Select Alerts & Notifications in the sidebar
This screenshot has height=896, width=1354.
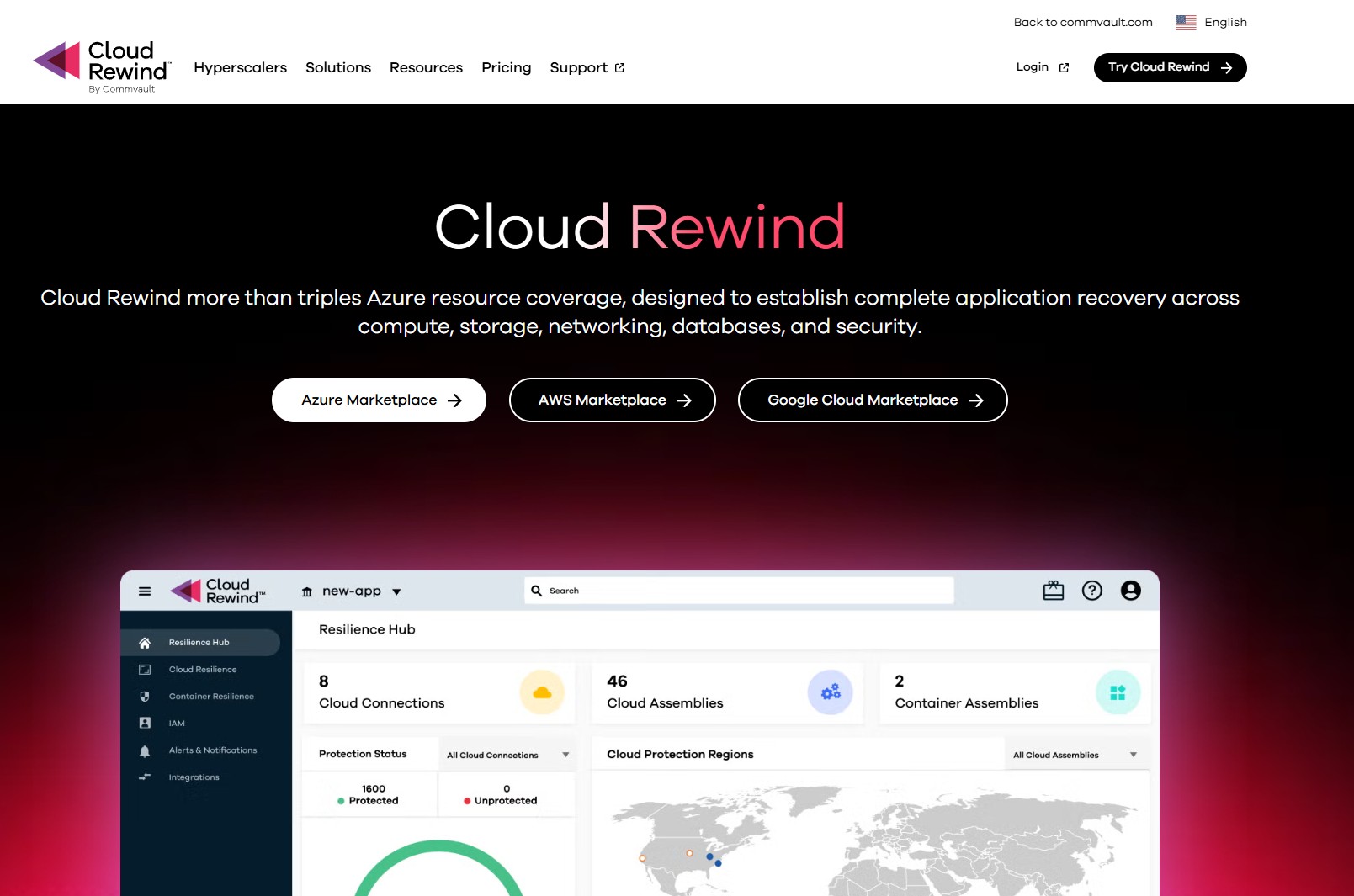201,750
